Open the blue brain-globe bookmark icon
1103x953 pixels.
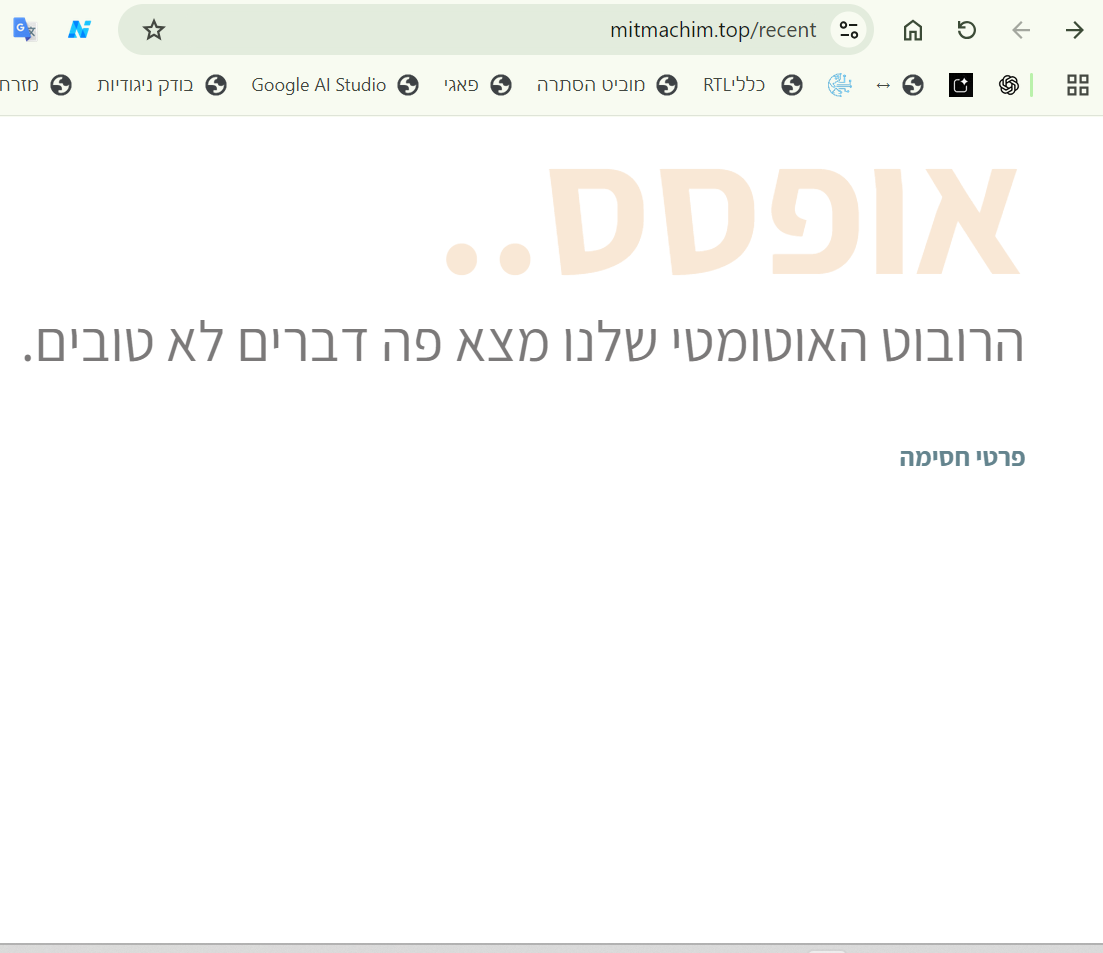point(840,85)
